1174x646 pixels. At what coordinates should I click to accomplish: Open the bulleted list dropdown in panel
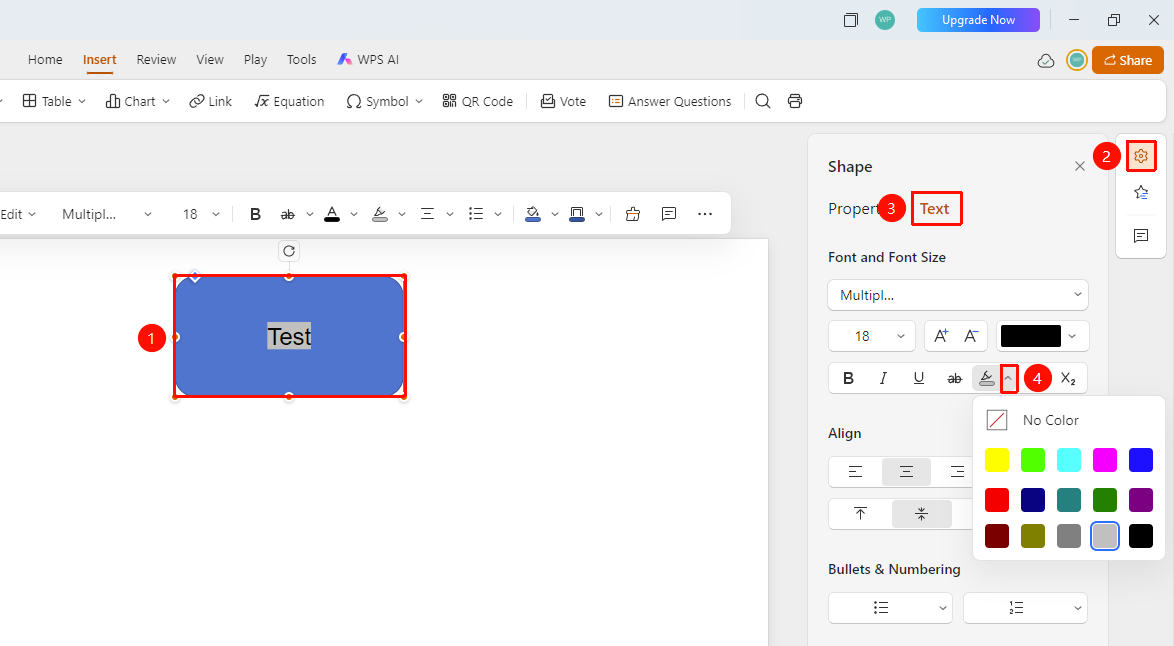click(890, 608)
